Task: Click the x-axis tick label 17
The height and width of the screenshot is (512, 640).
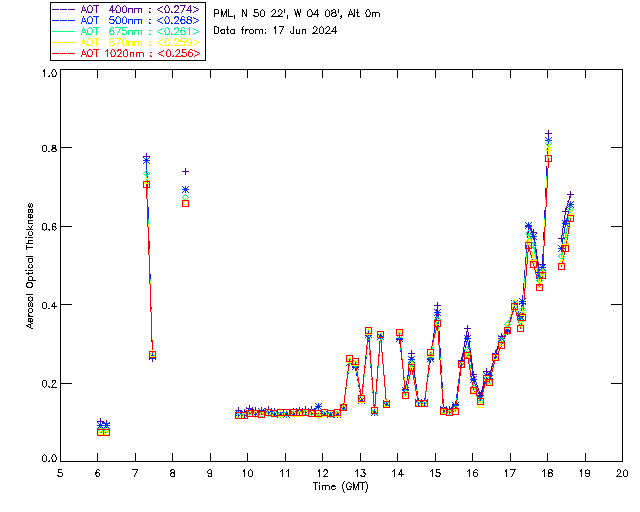Action: coord(510,473)
